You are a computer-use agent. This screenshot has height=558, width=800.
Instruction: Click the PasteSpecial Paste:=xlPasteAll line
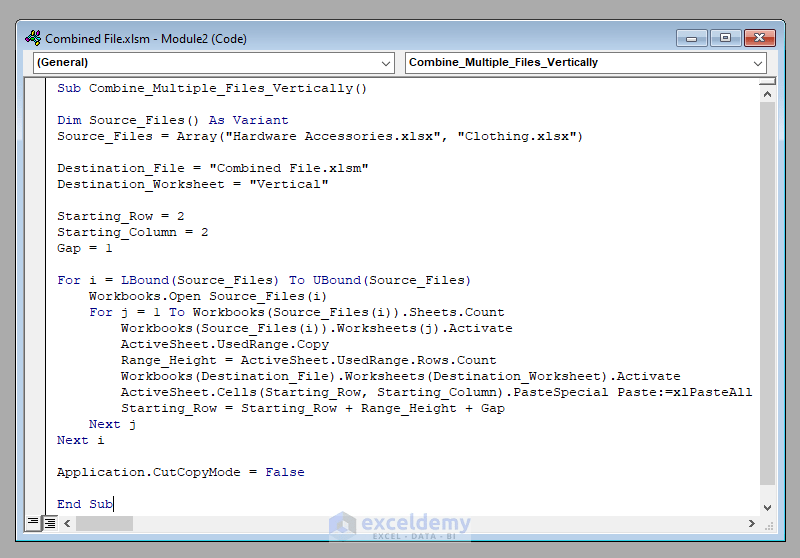tap(436, 392)
